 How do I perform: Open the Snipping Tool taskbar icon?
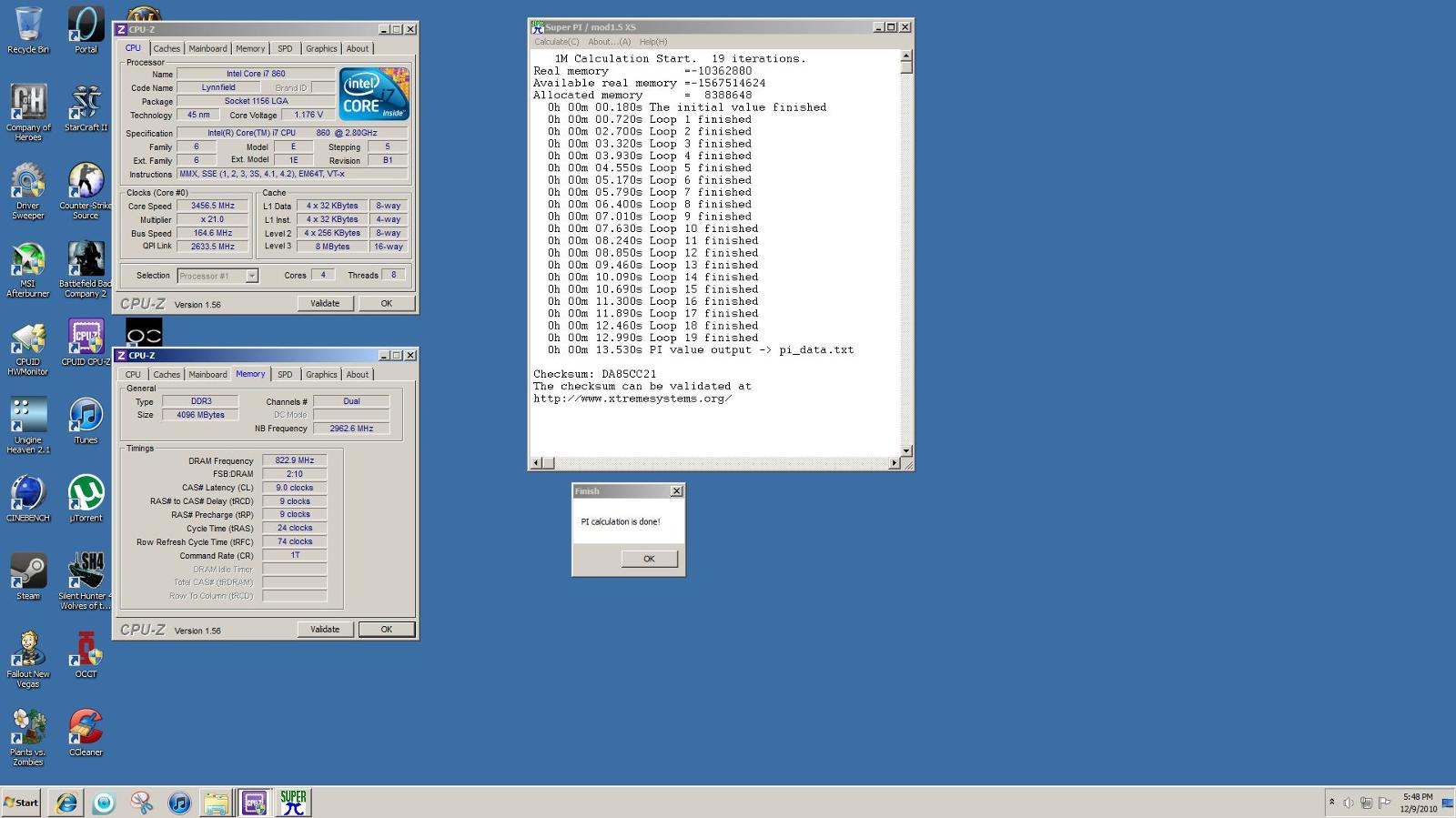[141, 803]
